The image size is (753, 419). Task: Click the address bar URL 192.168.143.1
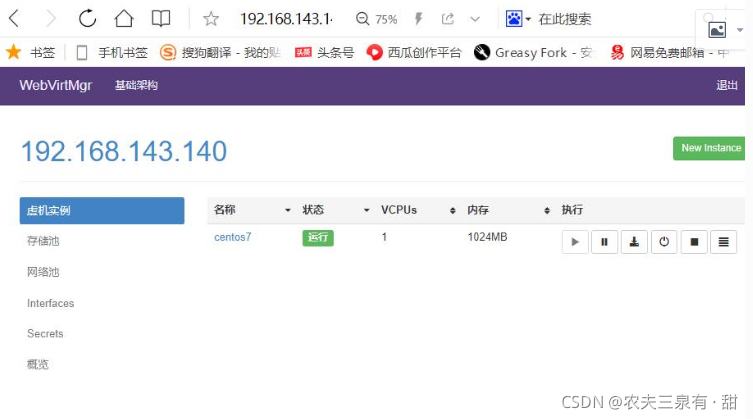click(287, 19)
